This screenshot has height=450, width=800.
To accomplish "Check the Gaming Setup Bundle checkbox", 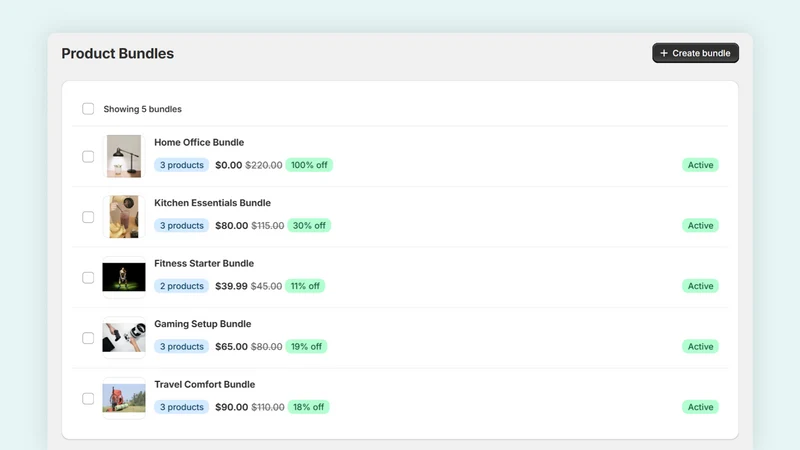I will coord(88,338).
